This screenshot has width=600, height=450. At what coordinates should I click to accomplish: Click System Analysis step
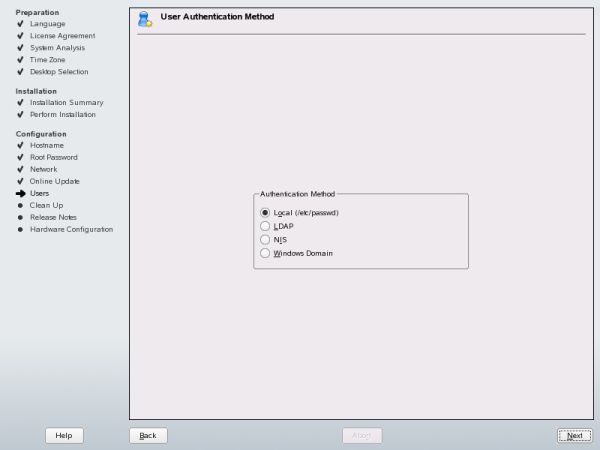57,48
